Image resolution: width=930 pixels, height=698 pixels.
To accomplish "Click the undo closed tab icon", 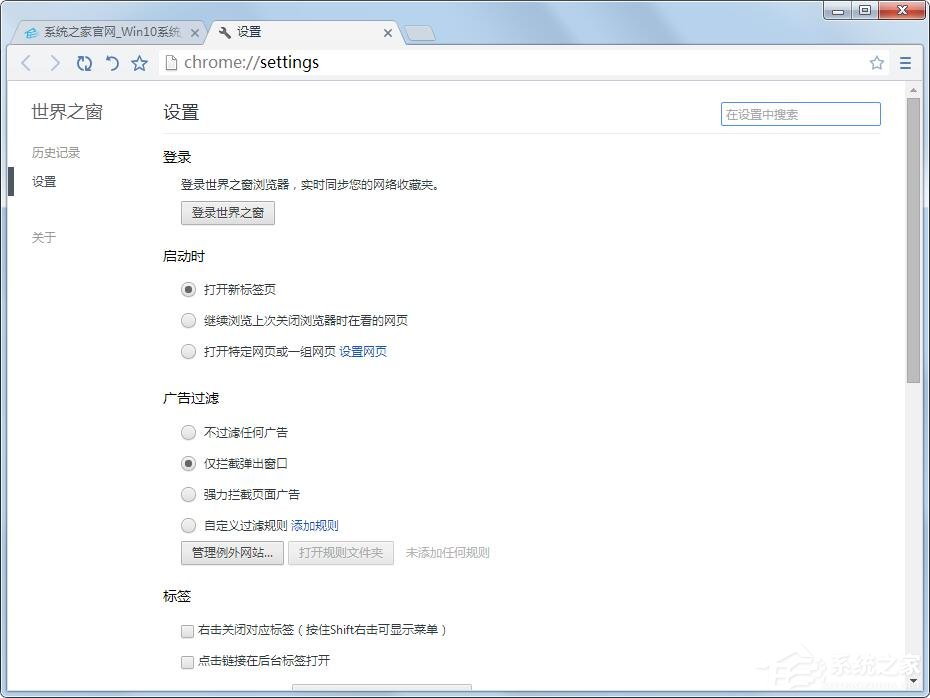I will click(112, 62).
